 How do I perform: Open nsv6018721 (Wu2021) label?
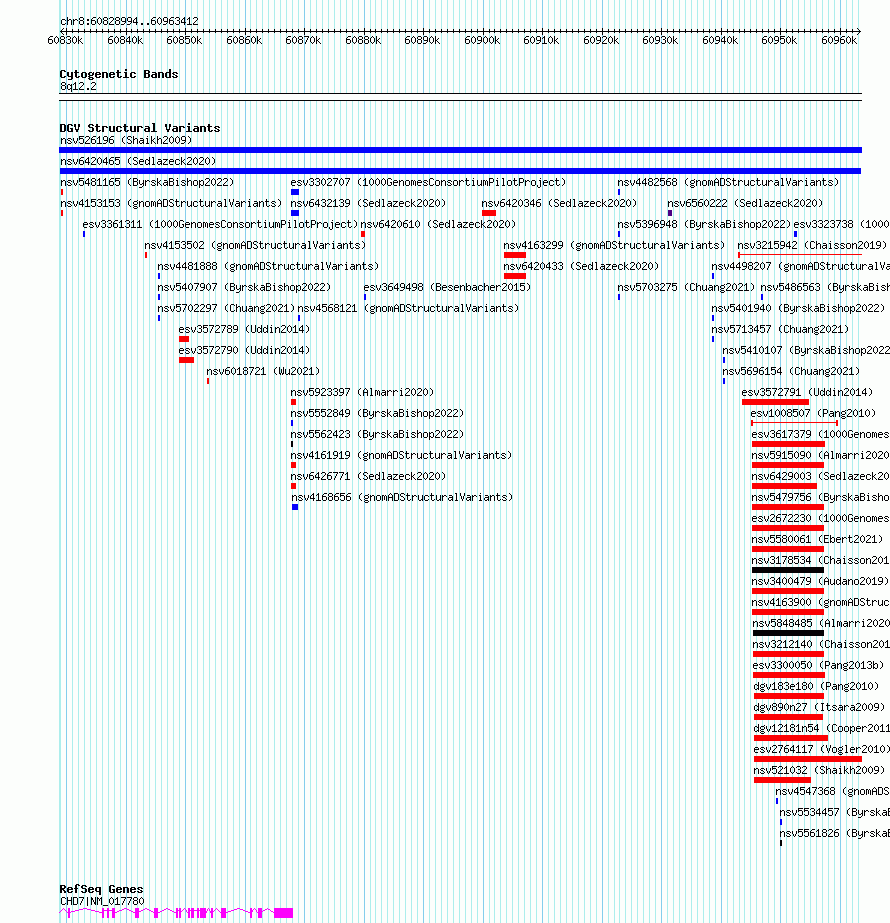tap(263, 371)
